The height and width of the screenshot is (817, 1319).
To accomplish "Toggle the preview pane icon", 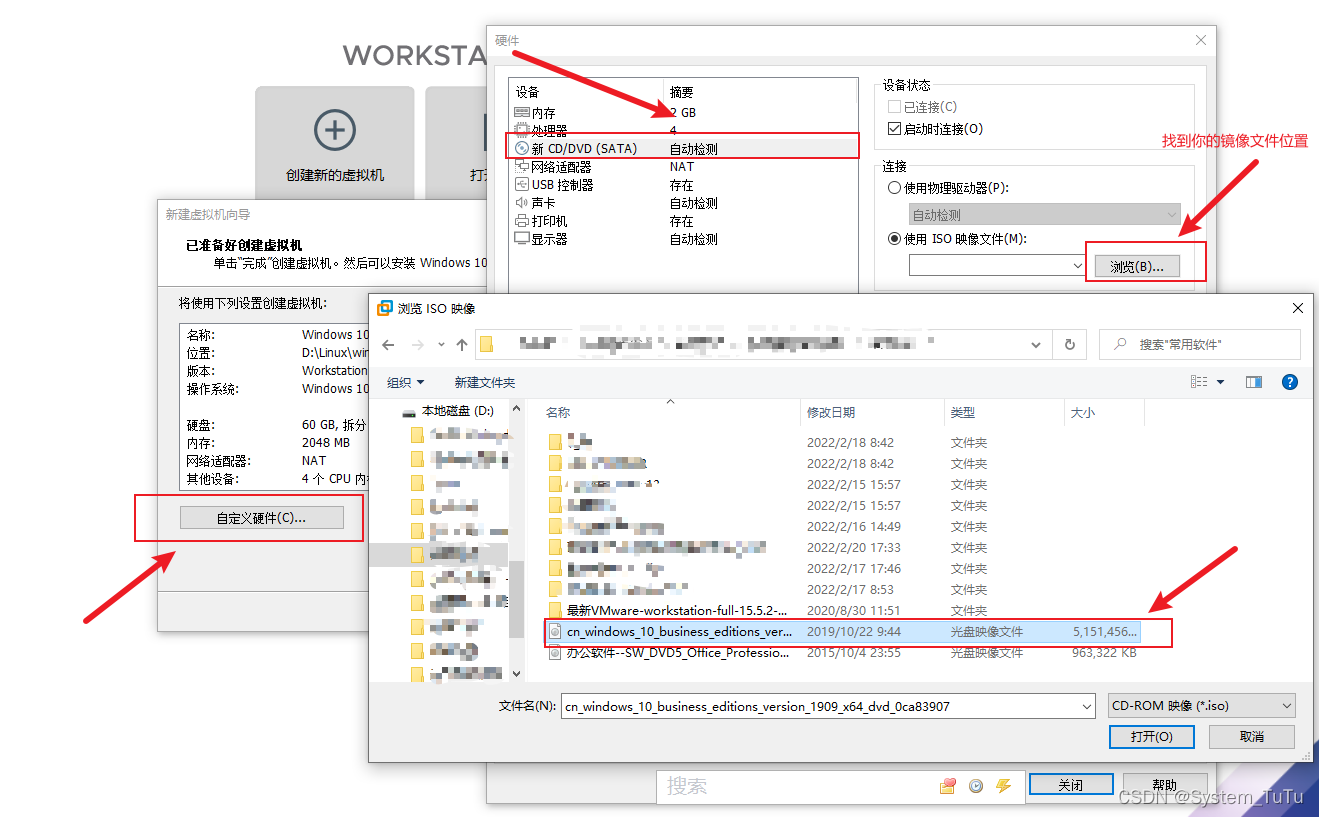I will click(x=1253, y=382).
